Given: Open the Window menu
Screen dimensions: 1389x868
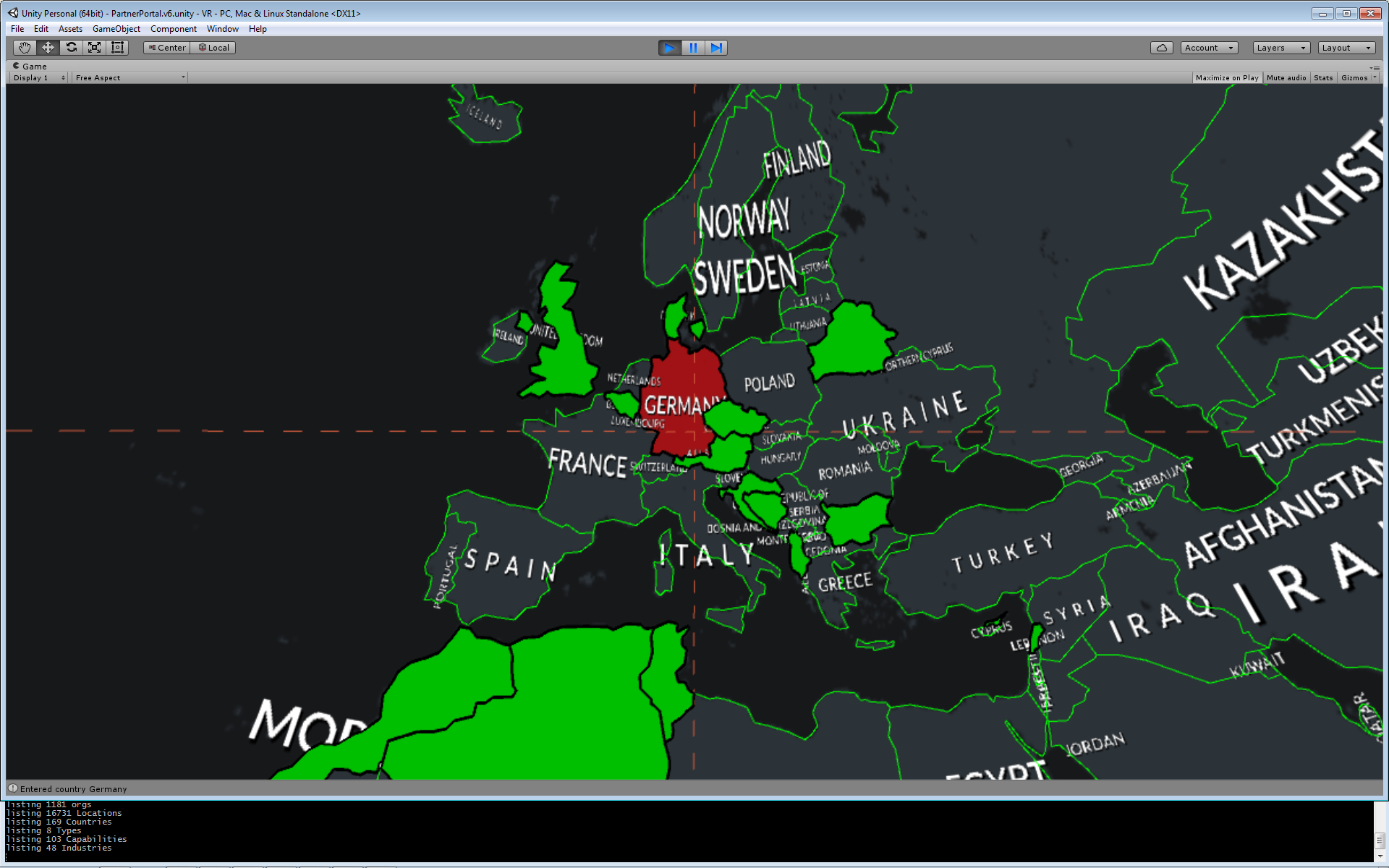Looking at the screenshot, I should click(x=222, y=29).
